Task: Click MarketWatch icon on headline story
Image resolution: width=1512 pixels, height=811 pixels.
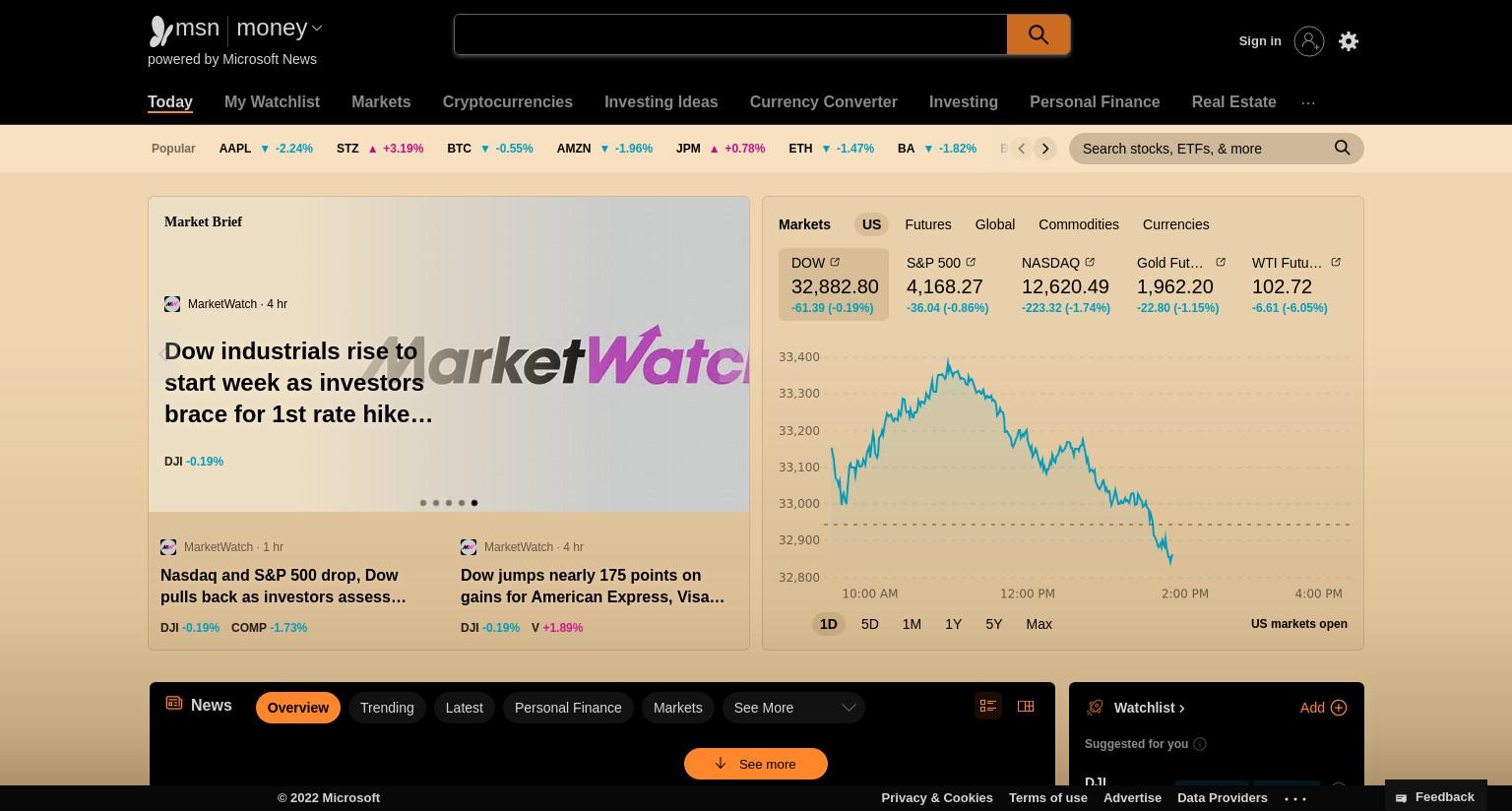Action: 172,304
